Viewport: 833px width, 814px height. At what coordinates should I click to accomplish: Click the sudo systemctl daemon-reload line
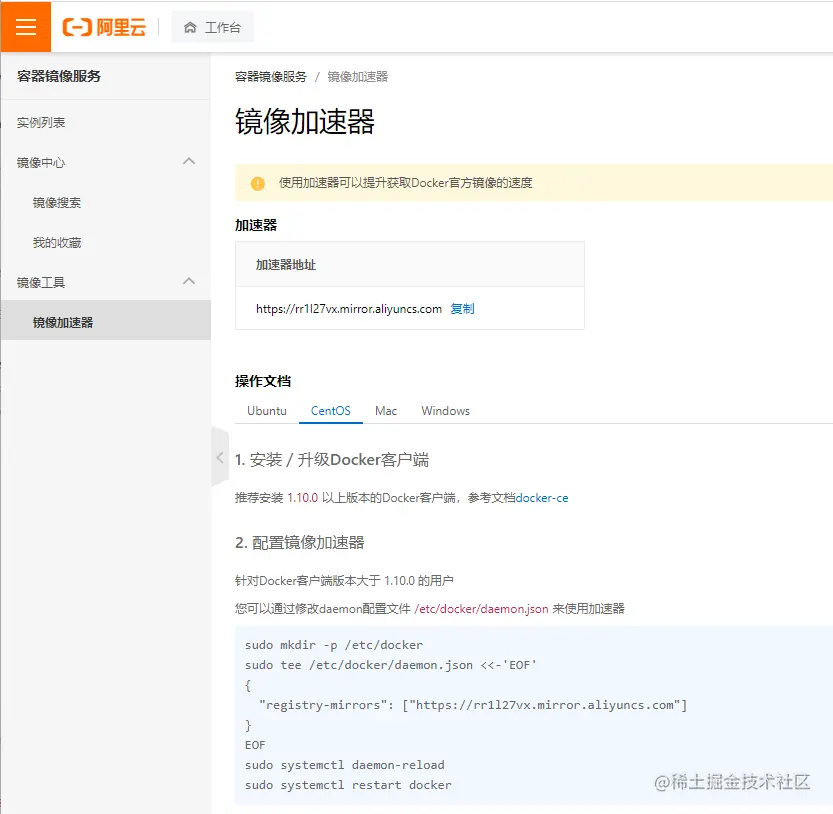coord(345,765)
